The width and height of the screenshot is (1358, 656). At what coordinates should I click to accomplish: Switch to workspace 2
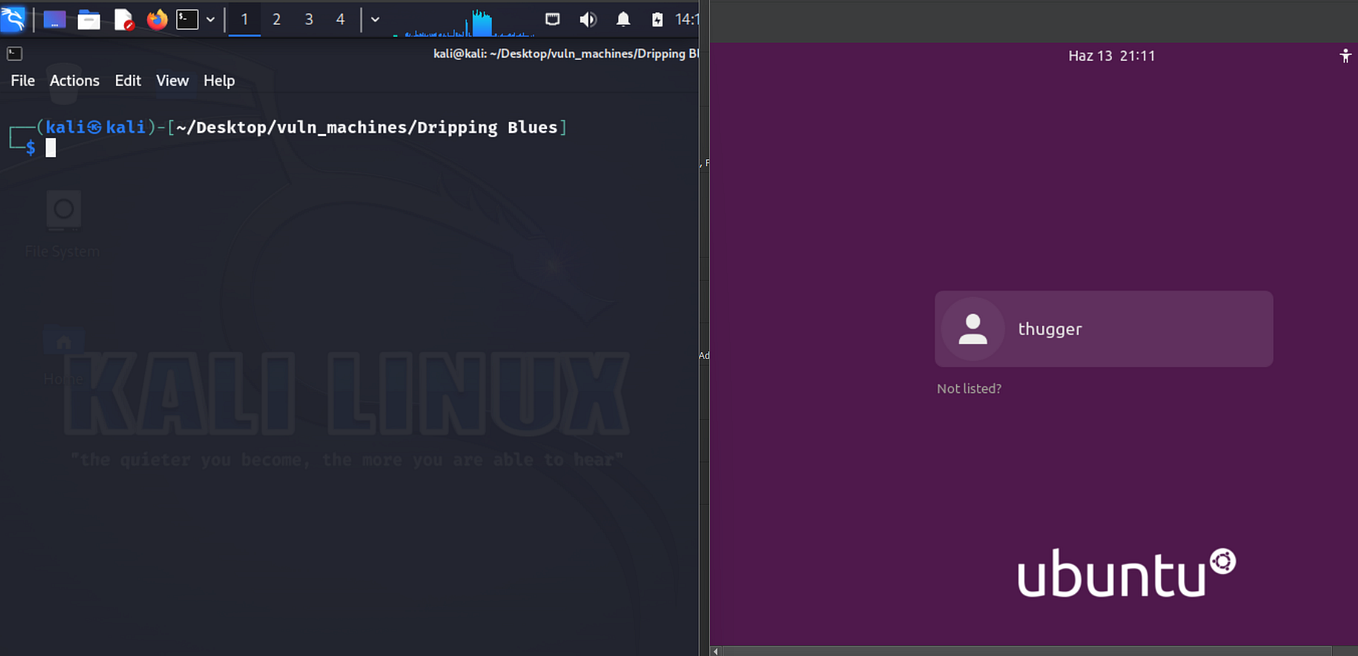pos(277,19)
